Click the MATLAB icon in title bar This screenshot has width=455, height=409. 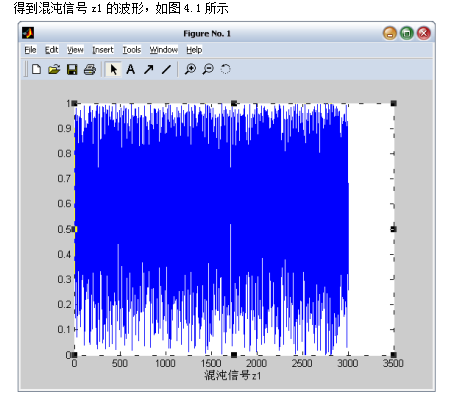tap(28, 33)
